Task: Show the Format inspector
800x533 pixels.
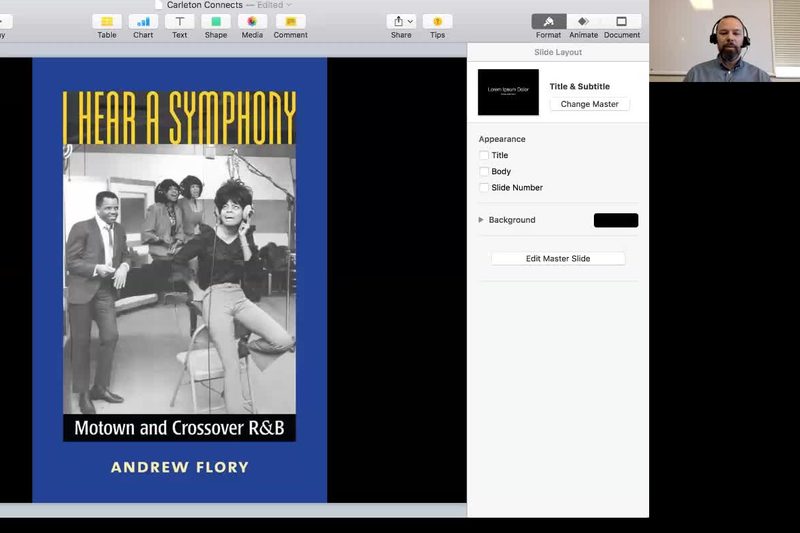Action: [548, 21]
